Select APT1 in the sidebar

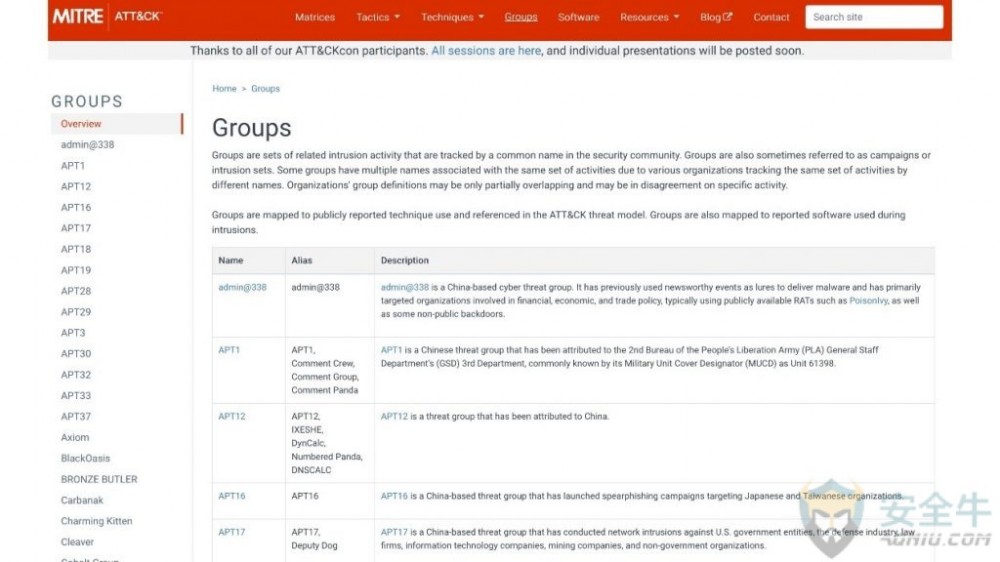click(x=73, y=166)
